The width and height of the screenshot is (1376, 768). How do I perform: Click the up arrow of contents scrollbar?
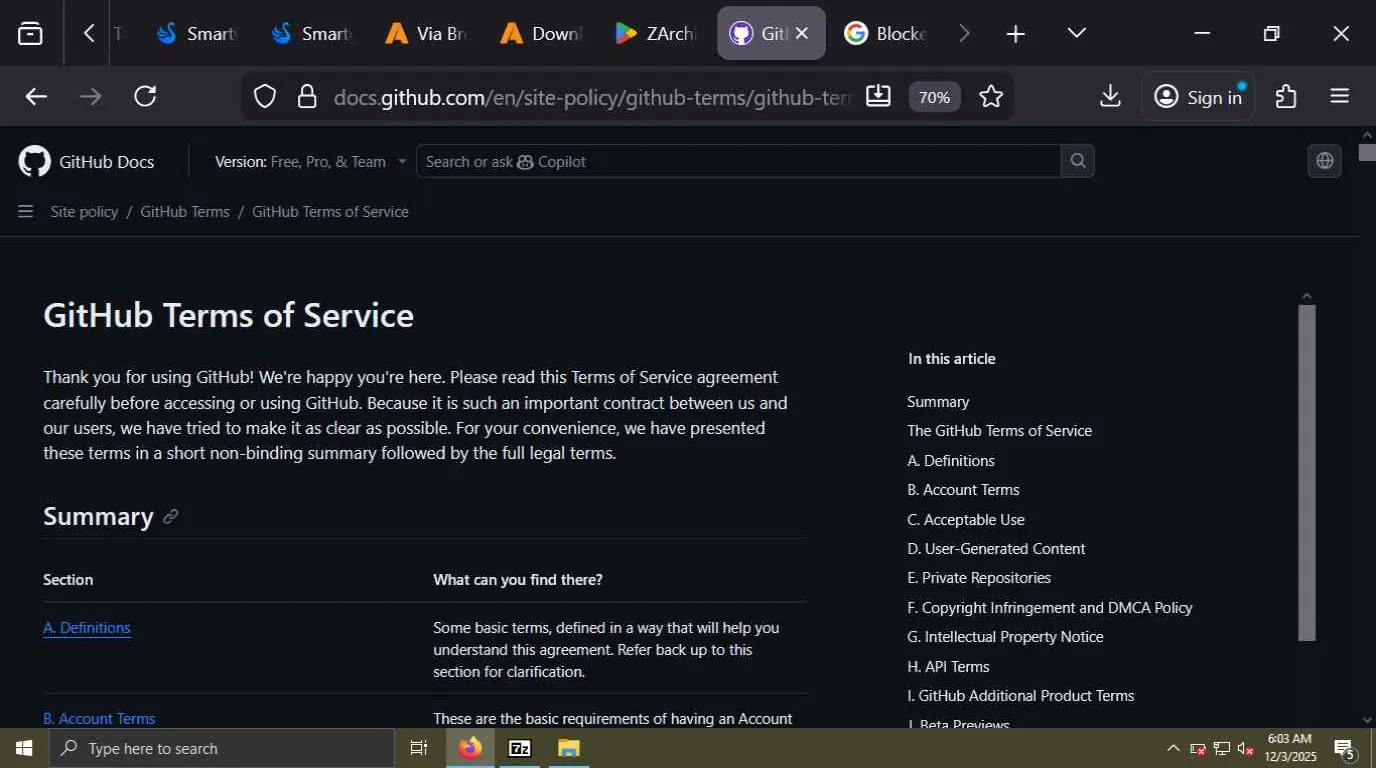coord(1306,296)
